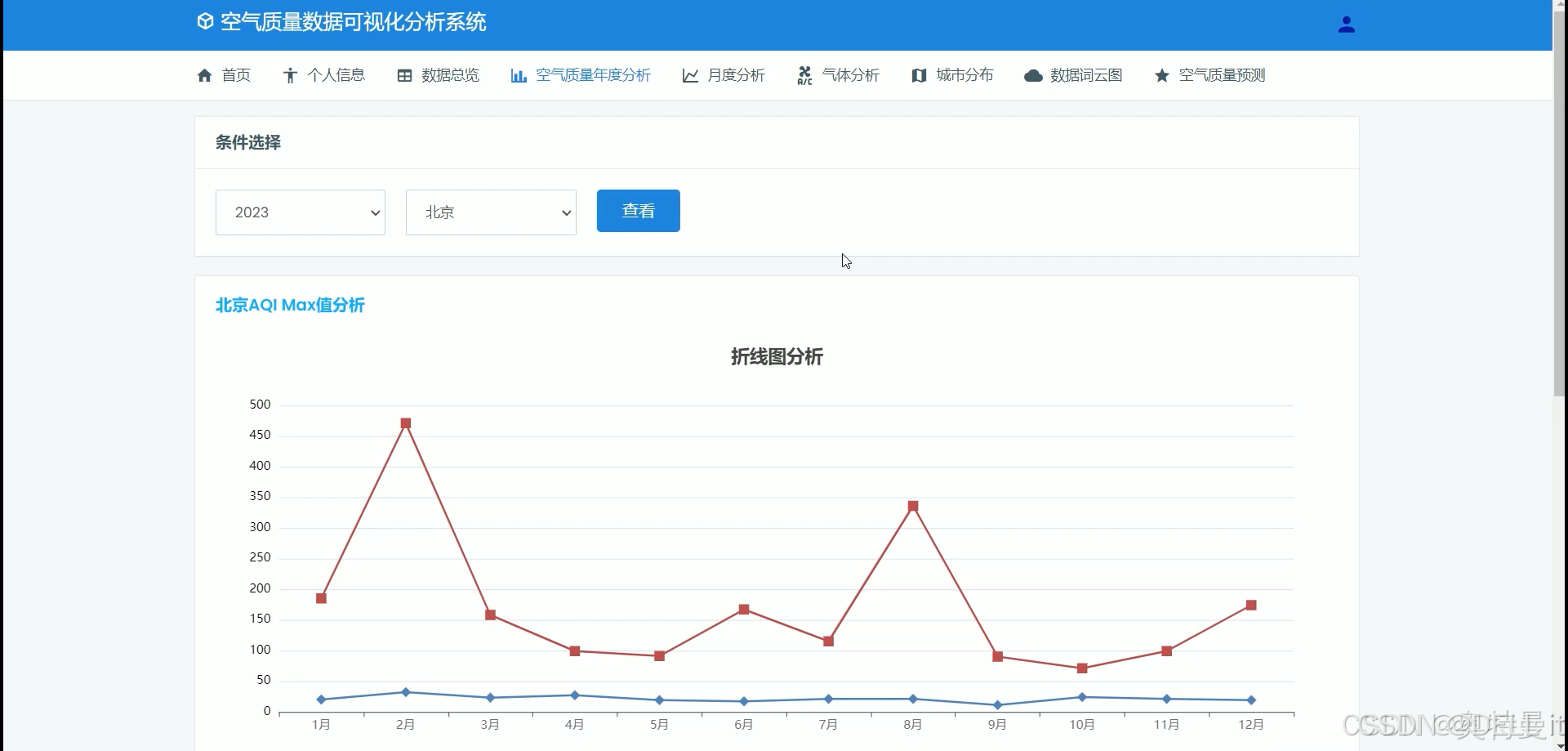Click the 7月 x-axis label
Screen dimensions: 1568x751
pos(828,725)
